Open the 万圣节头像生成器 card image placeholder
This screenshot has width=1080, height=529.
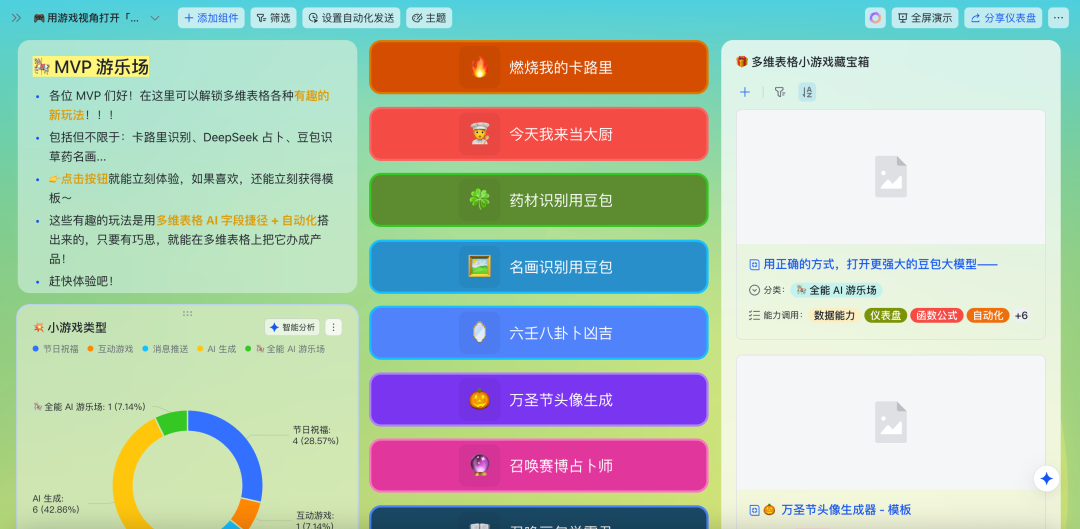891,422
